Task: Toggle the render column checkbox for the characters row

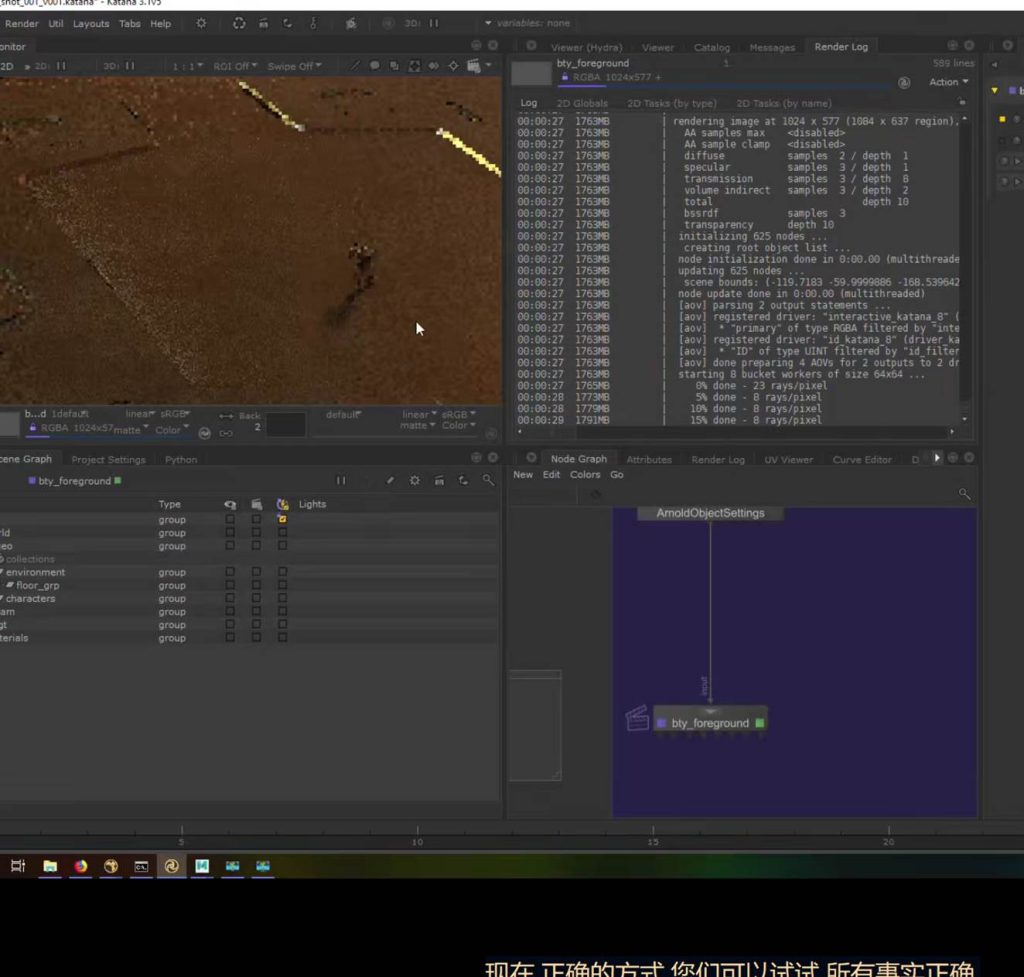Action: pos(256,599)
